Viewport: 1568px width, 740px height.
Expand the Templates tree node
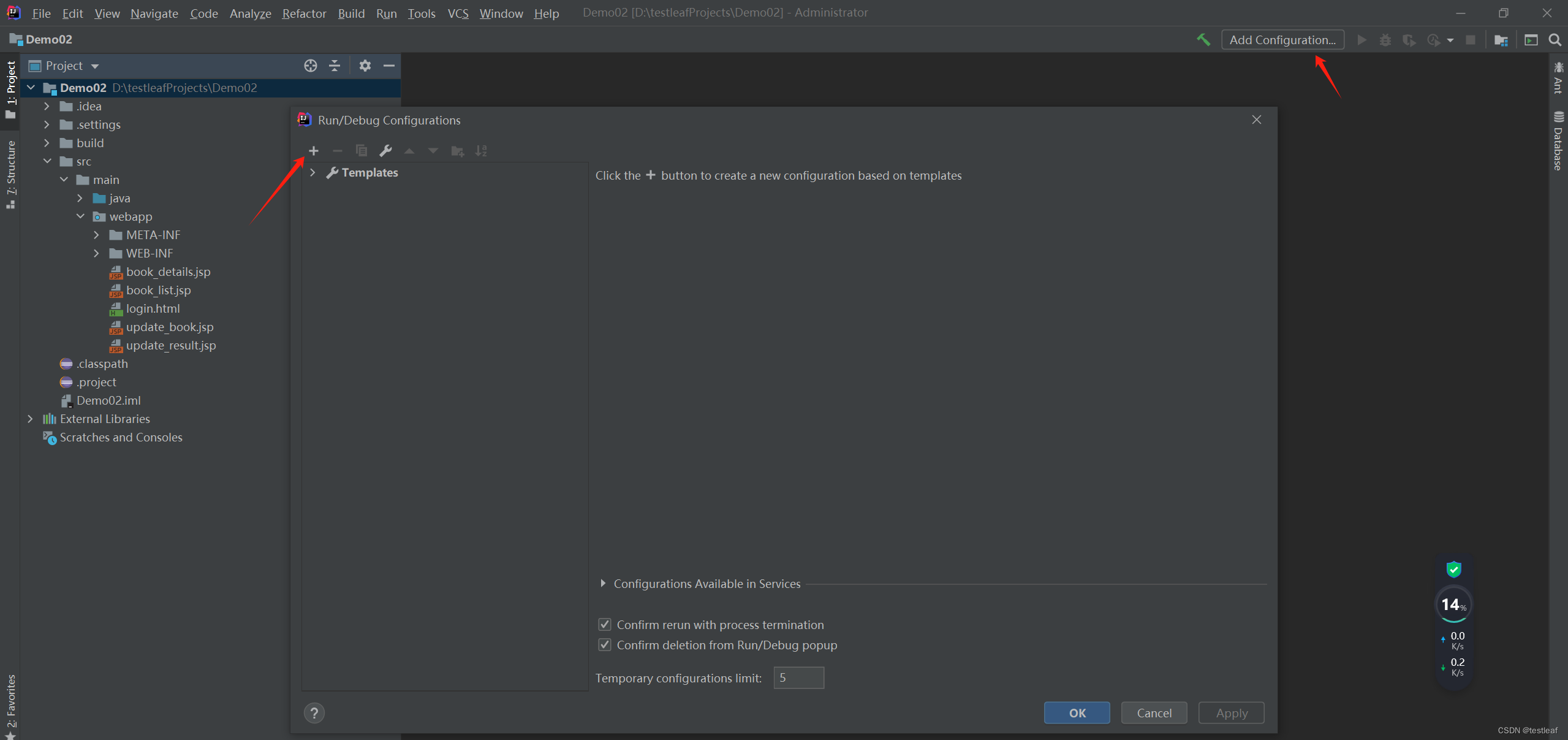pos(312,173)
